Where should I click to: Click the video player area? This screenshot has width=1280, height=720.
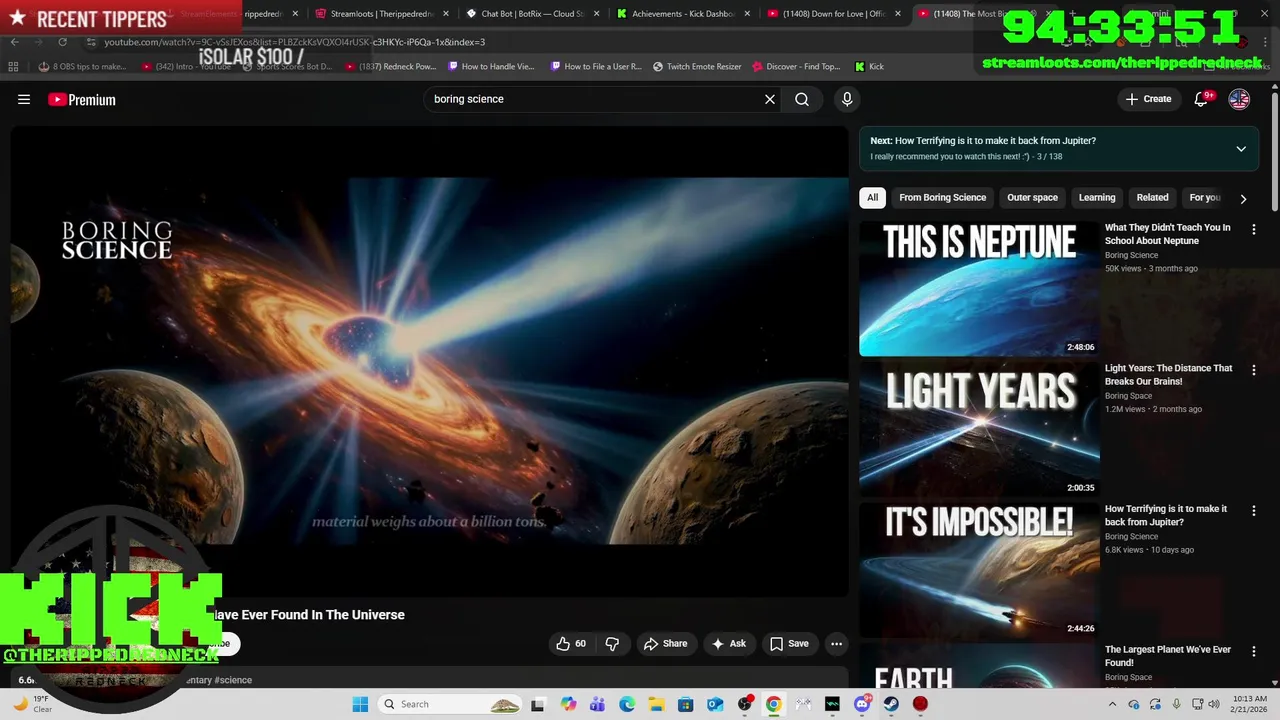[x=430, y=361]
